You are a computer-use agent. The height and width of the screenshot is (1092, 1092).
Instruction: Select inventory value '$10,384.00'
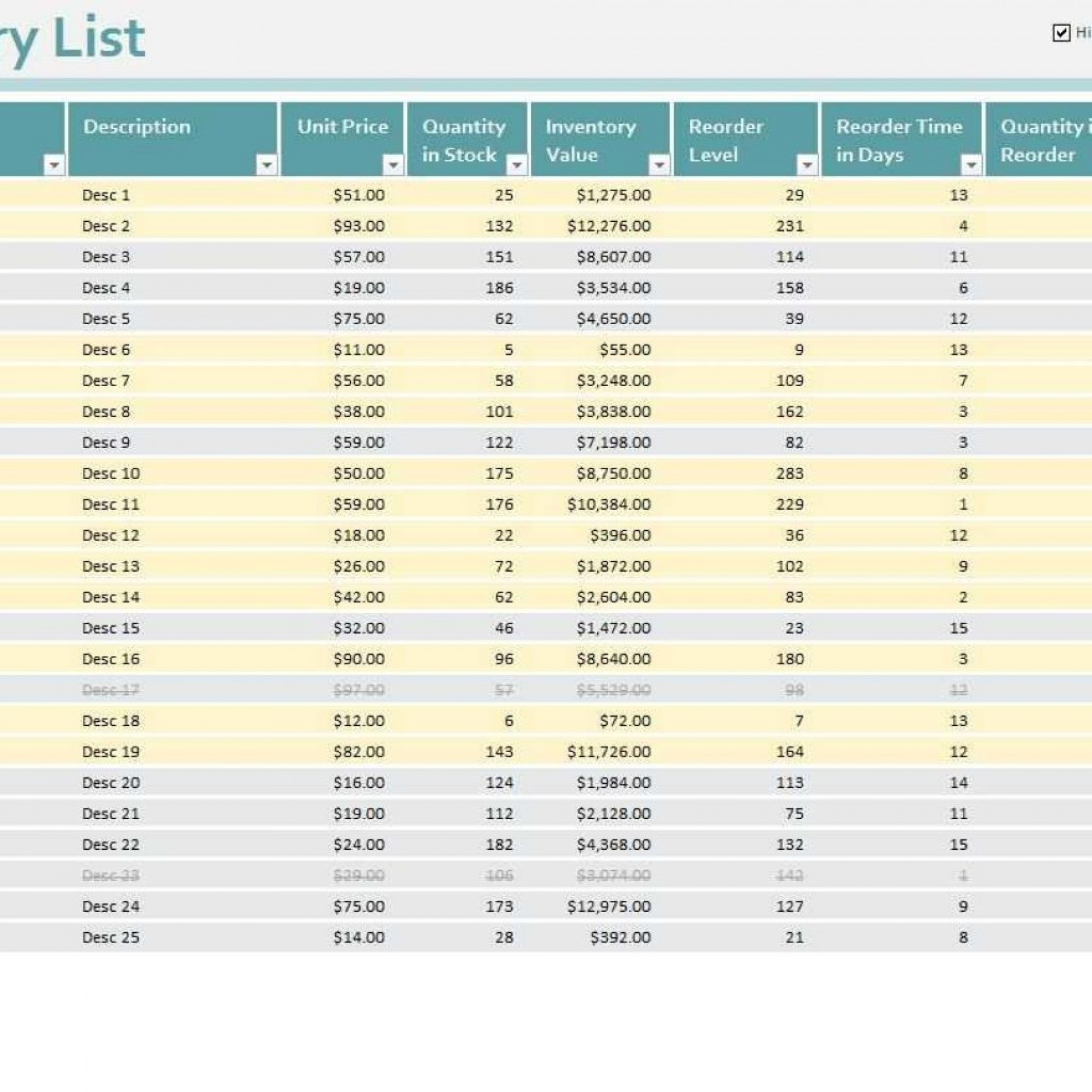[609, 504]
